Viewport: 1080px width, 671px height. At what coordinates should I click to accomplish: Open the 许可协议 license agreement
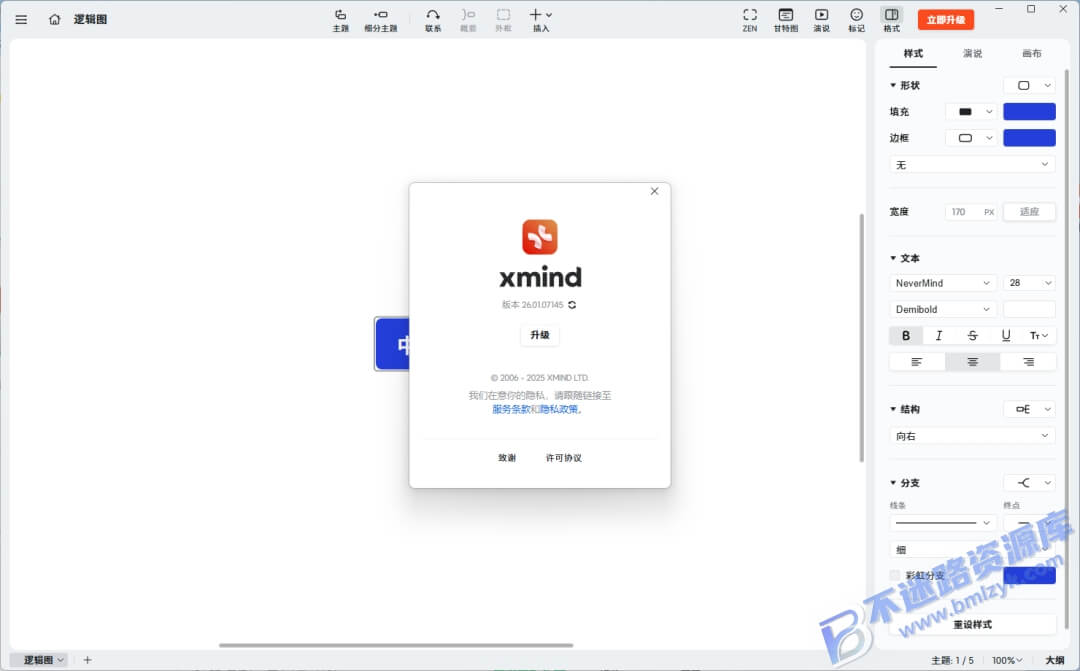pyautogui.click(x=563, y=457)
